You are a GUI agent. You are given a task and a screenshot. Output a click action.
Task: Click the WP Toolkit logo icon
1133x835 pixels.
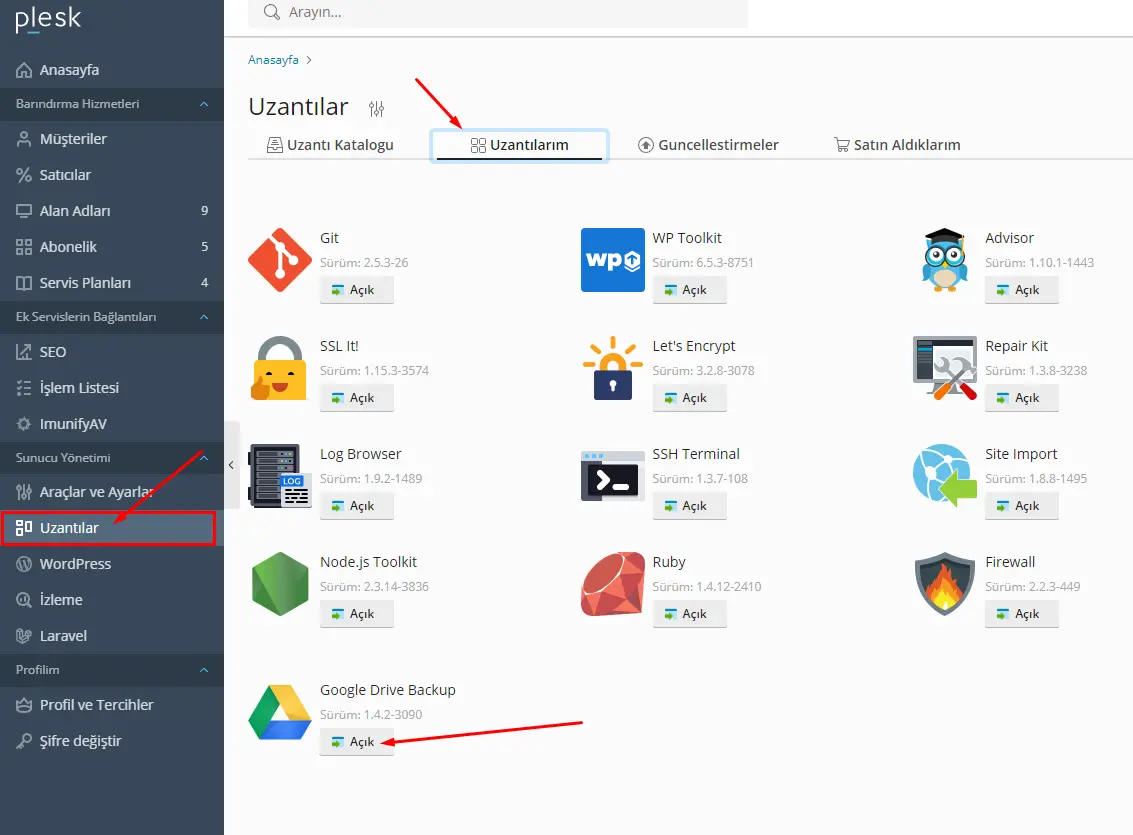click(x=612, y=260)
